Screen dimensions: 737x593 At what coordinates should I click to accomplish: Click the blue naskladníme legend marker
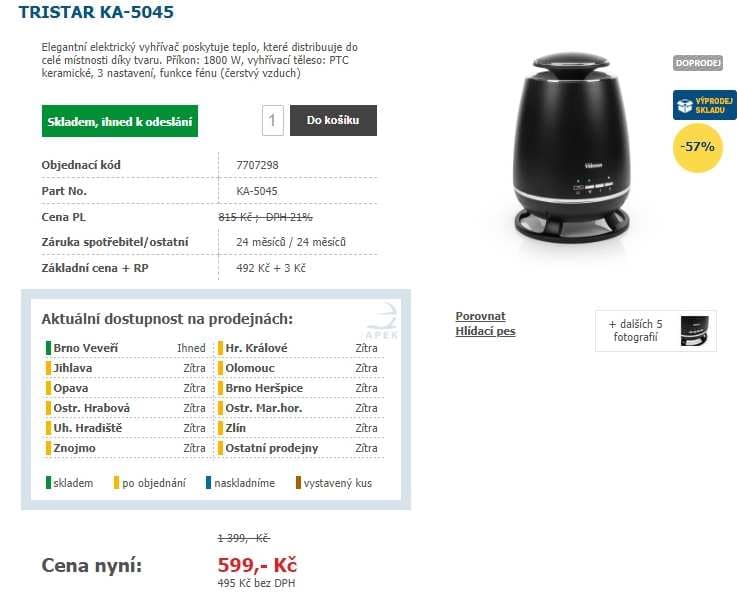tap(208, 483)
